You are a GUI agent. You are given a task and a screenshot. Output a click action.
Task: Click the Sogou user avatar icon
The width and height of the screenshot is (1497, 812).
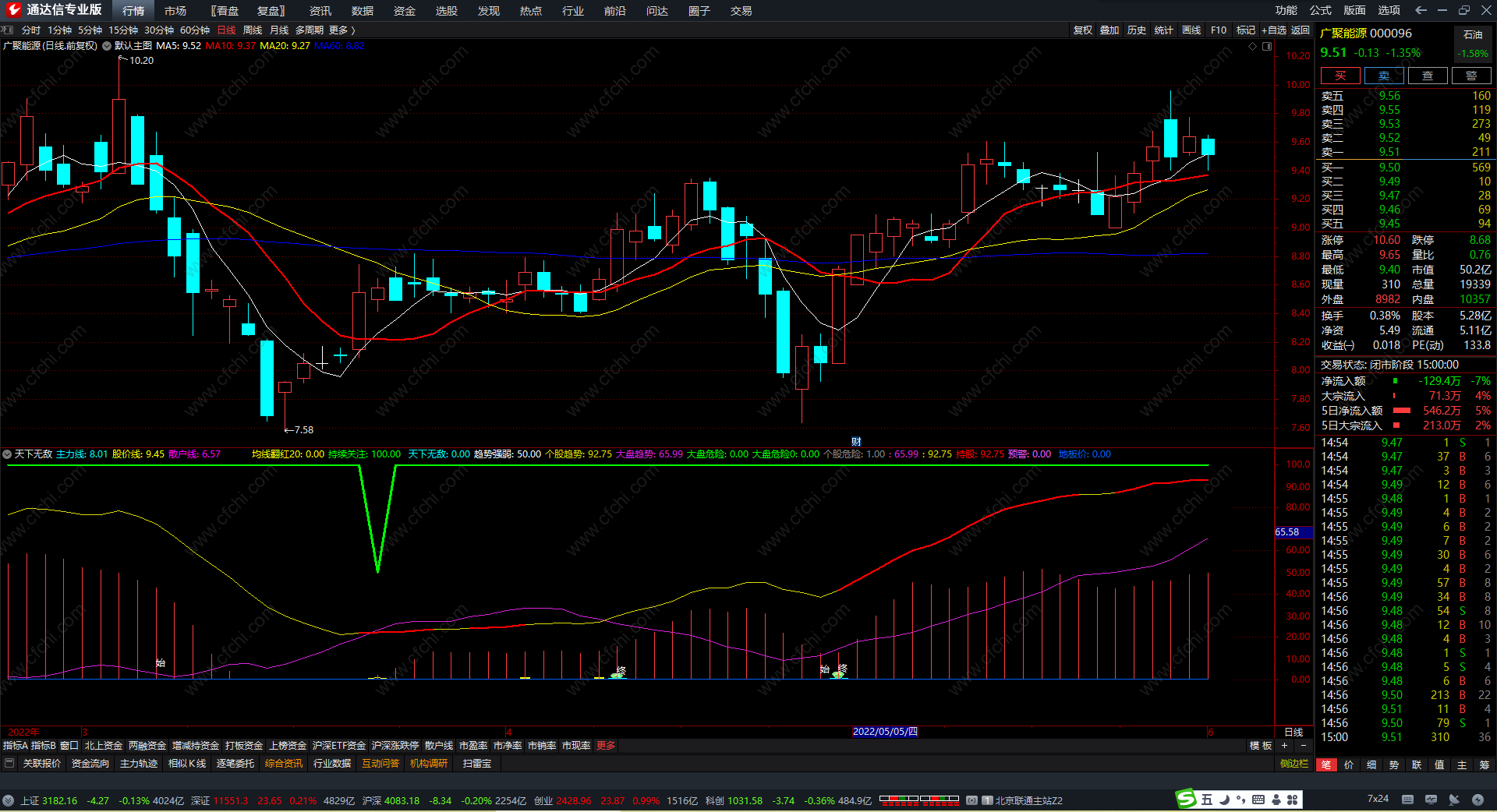click(1276, 800)
